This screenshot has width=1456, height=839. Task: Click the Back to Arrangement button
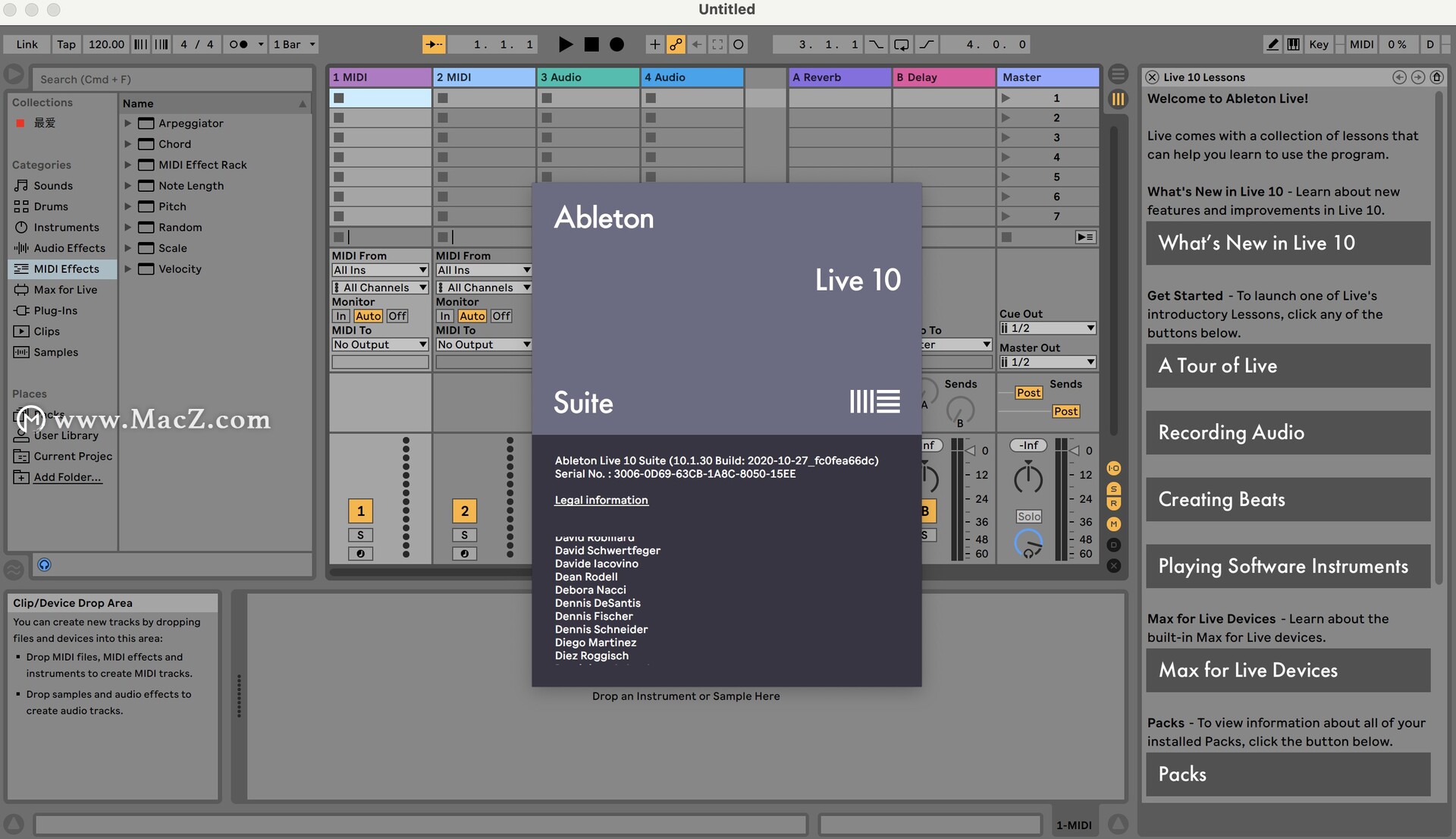pyautogui.click(x=1085, y=237)
